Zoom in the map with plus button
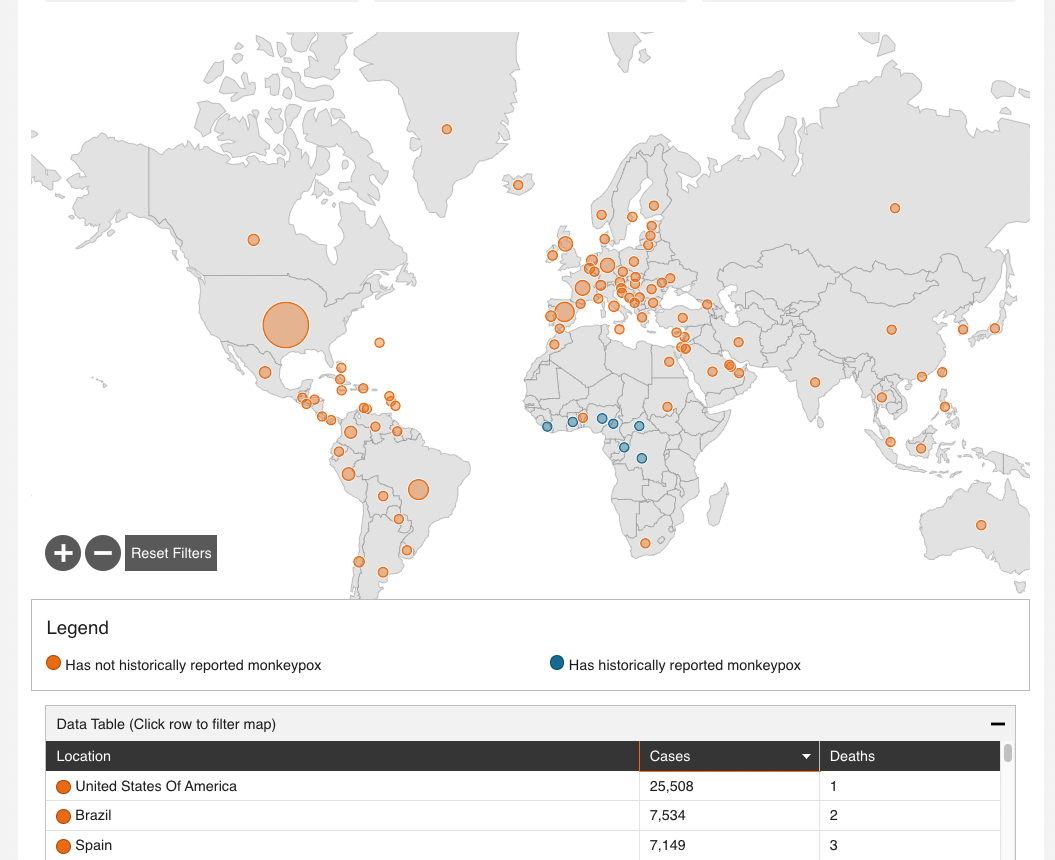This screenshot has height=860, width=1055. [63, 552]
